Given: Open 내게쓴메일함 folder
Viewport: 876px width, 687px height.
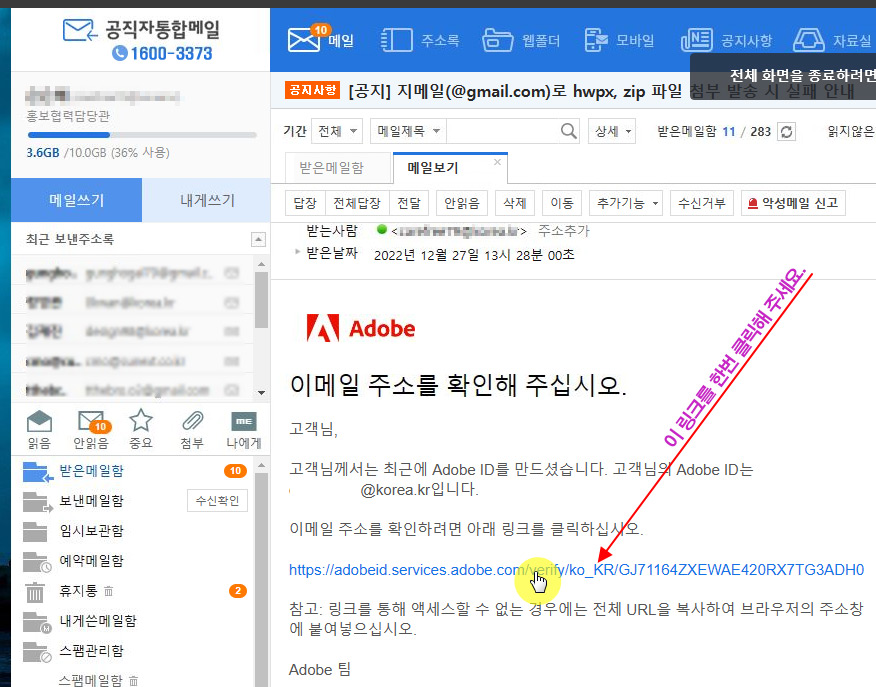Looking at the screenshot, I should pos(98,621).
